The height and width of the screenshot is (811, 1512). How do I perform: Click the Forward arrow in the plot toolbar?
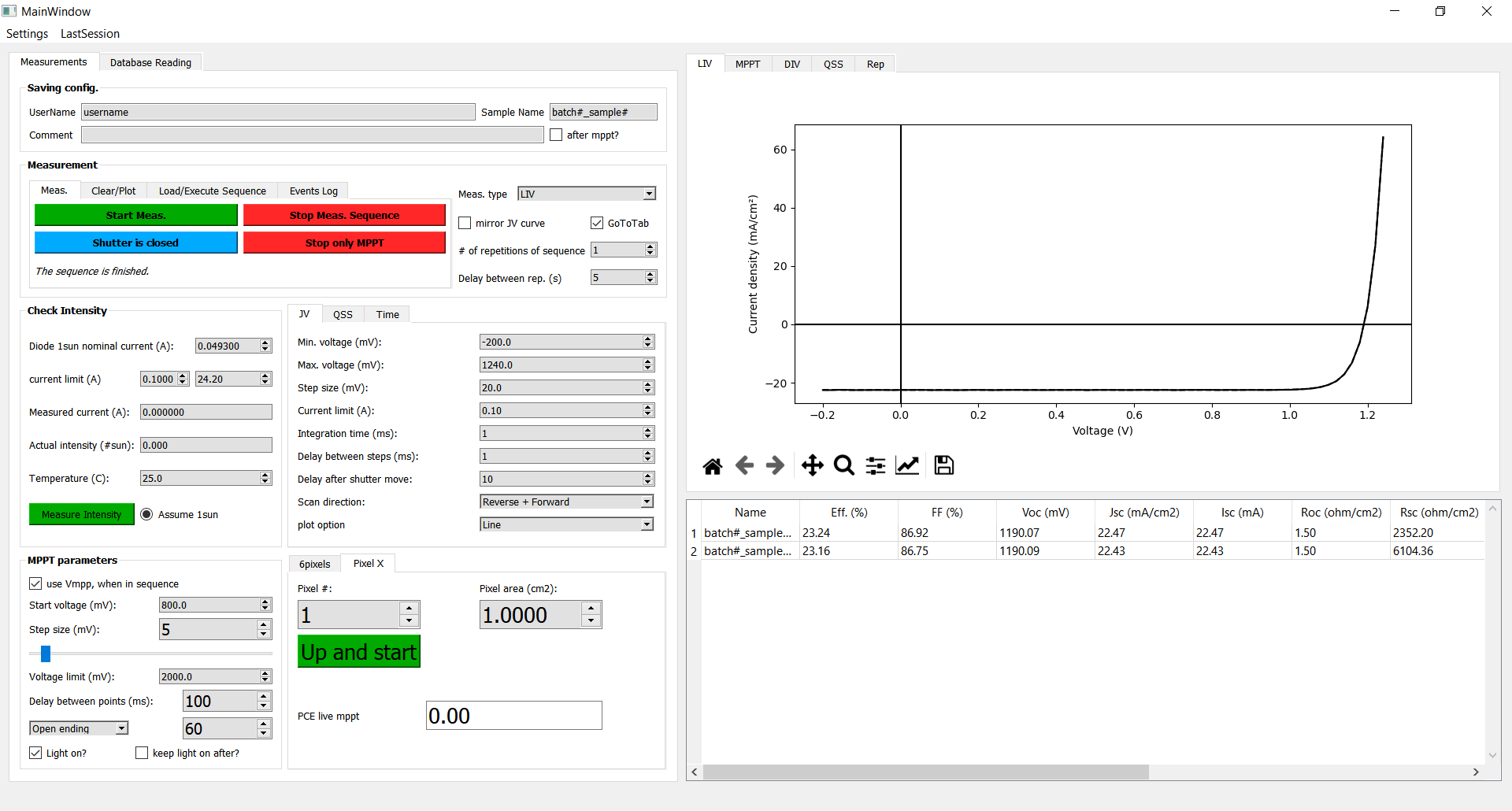776,465
